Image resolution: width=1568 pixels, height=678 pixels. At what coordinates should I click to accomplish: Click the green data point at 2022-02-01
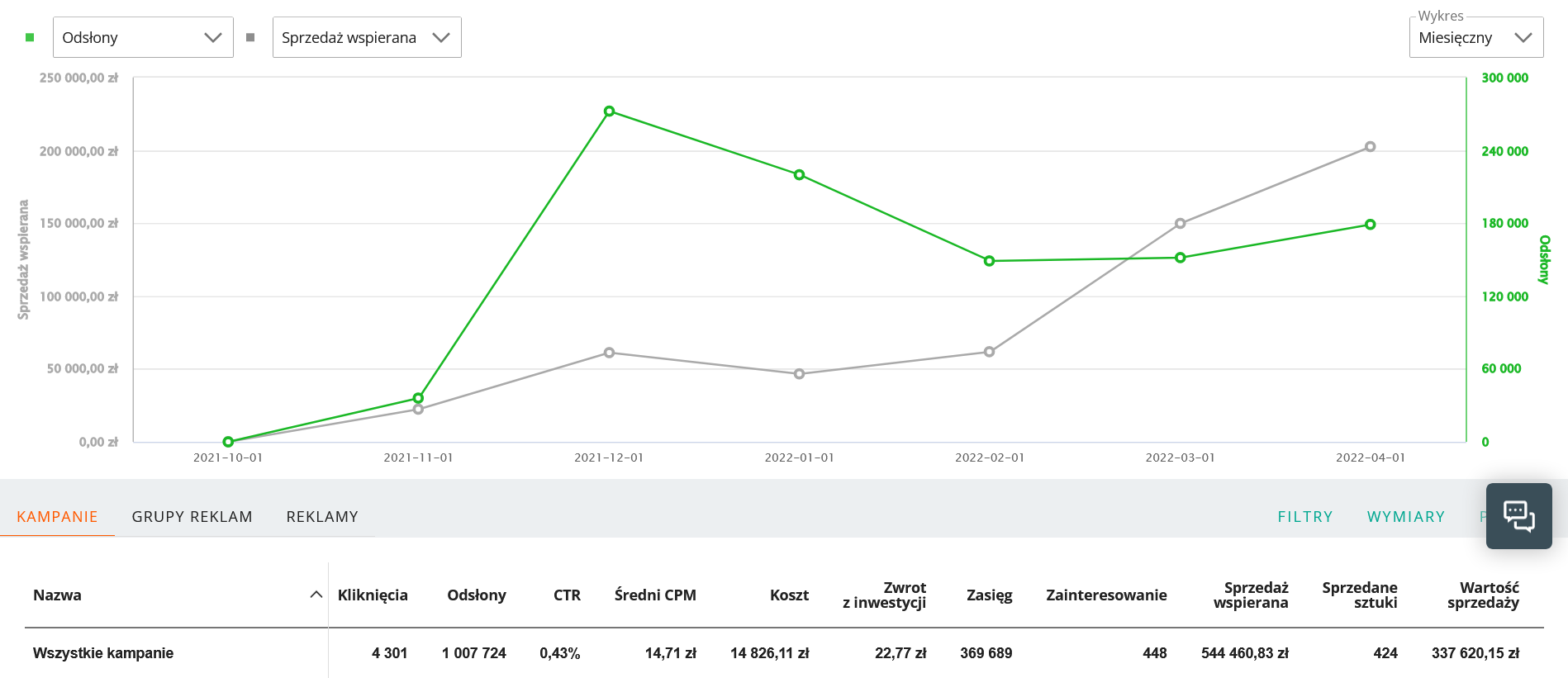point(989,261)
